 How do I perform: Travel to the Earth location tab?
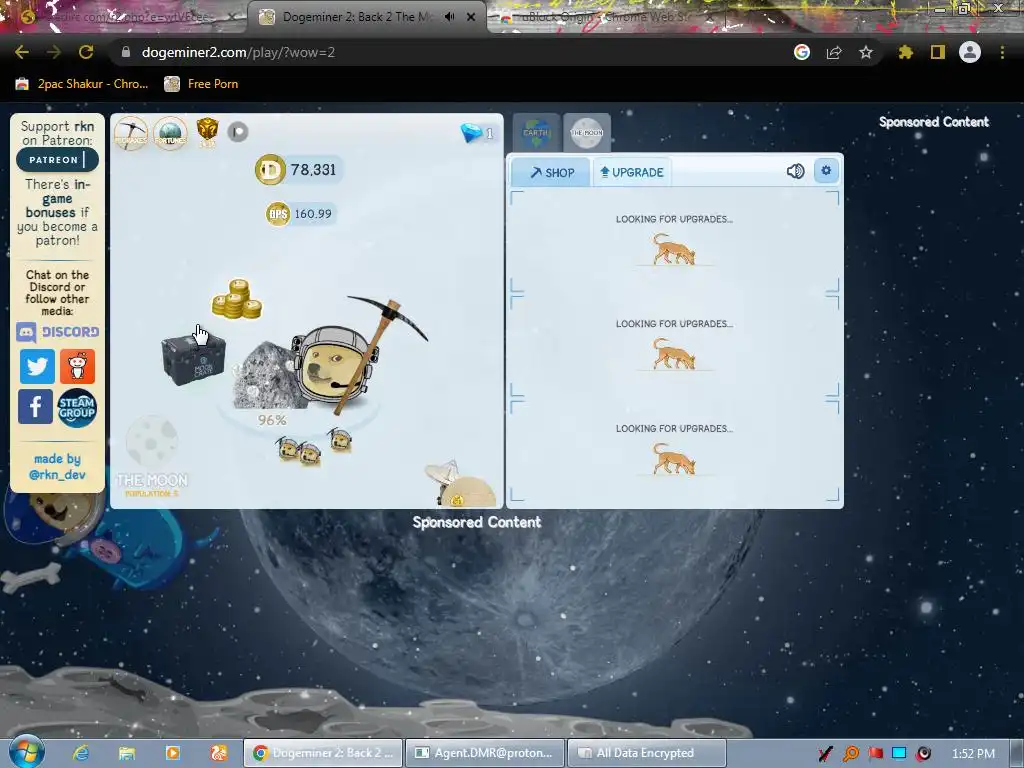536,133
